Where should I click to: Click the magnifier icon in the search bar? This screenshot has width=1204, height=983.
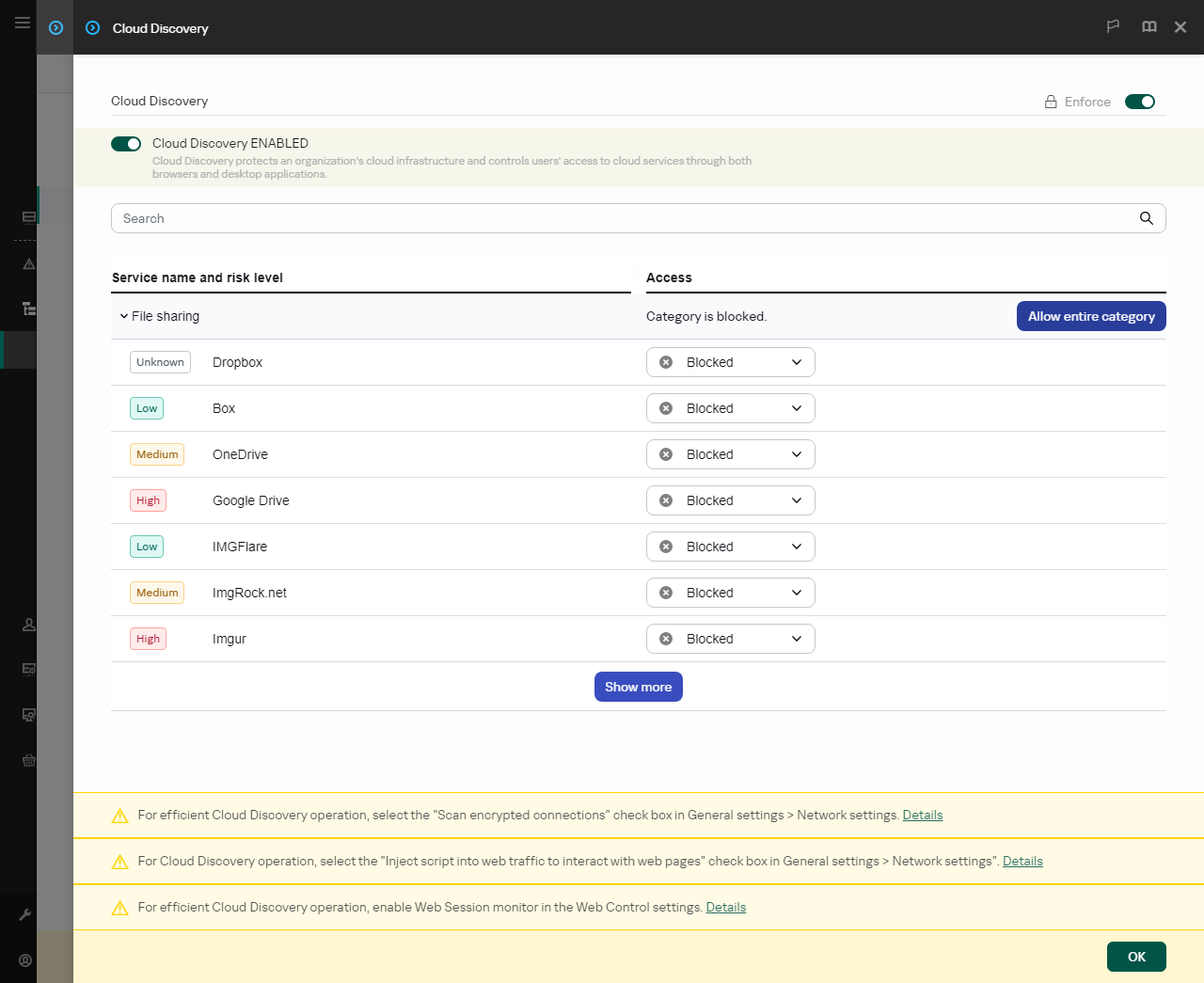point(1146,218)
